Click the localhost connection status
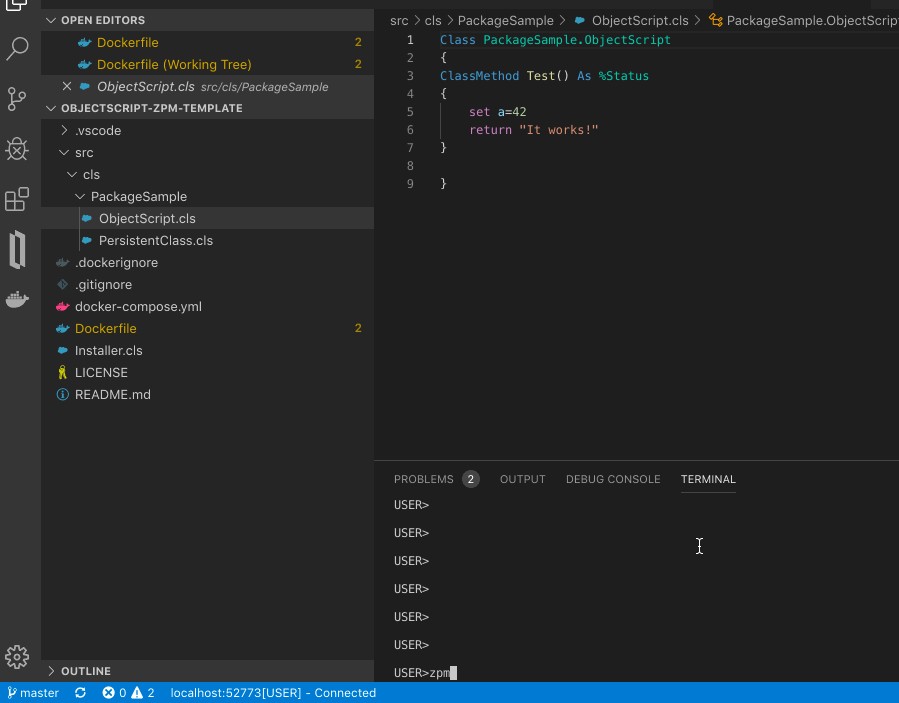 click(x=272, y=693)
